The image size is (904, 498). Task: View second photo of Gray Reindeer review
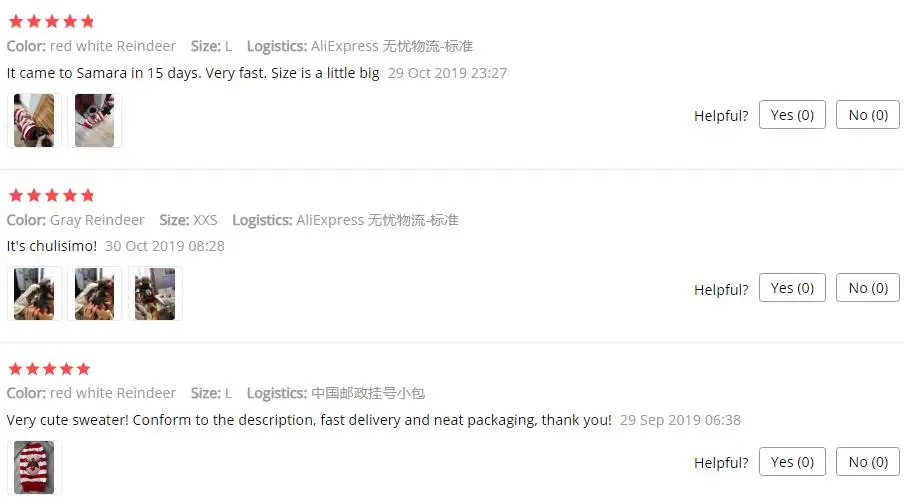[x=95, y=294]
